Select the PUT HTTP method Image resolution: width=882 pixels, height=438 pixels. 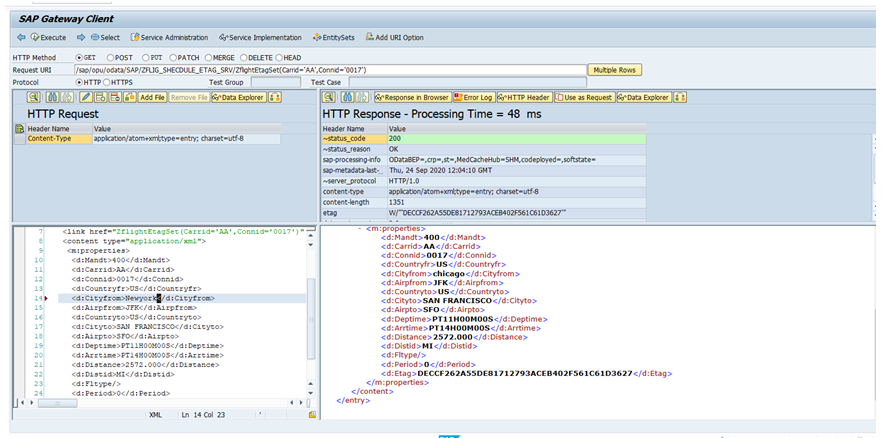[x=145, y=57]
